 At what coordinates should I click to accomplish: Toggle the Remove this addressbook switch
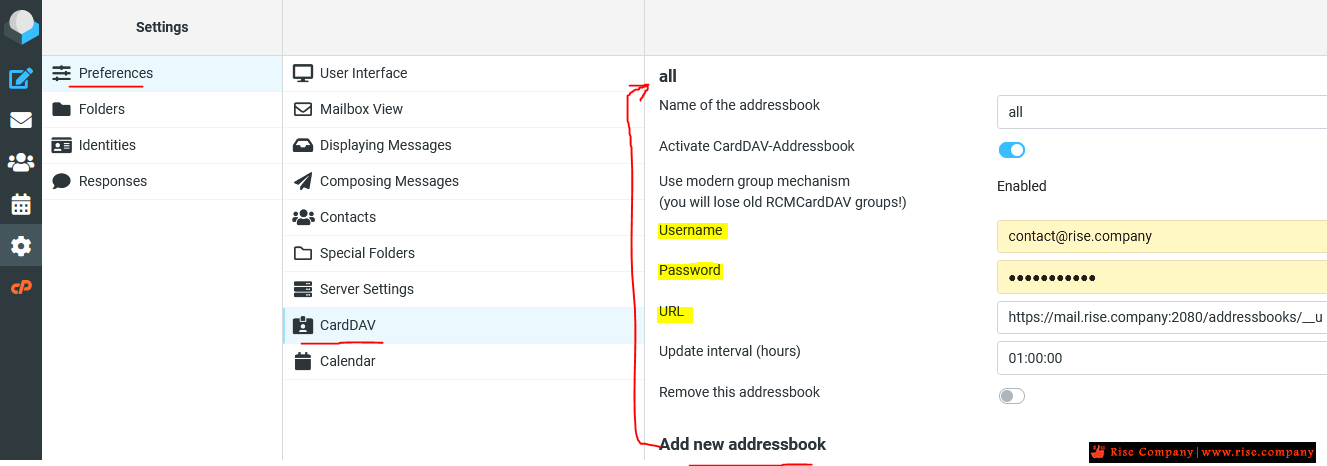1012,396
